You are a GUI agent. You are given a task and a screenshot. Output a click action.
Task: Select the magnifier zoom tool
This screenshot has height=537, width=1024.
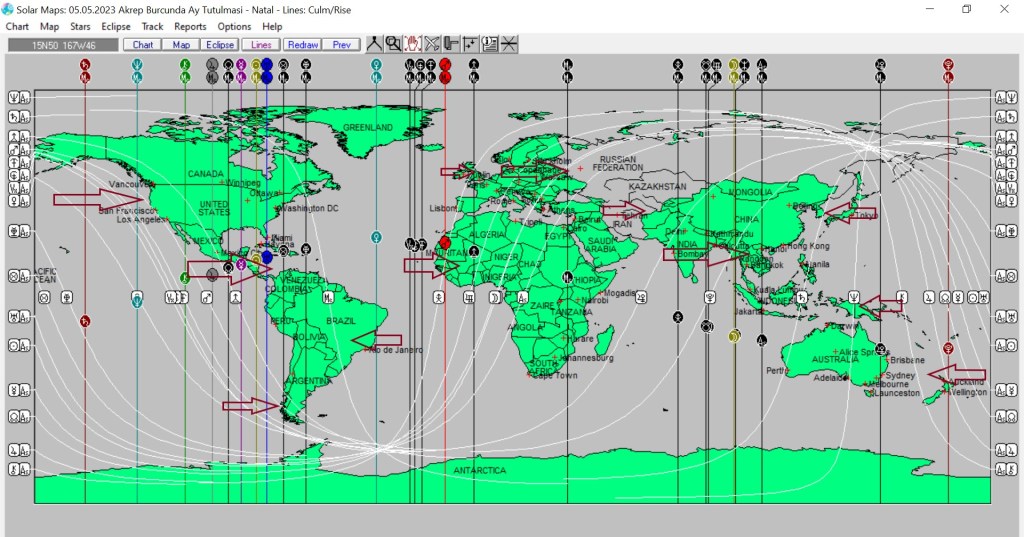tap(393, 44)
